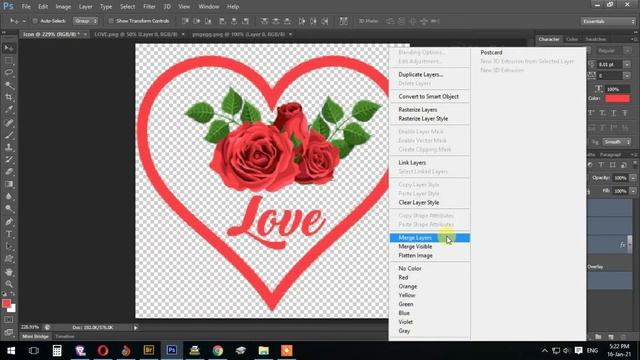Click the red text Color swatch
Image resolution: width=640 pixels, height=360 pixels.
[617, 98]
